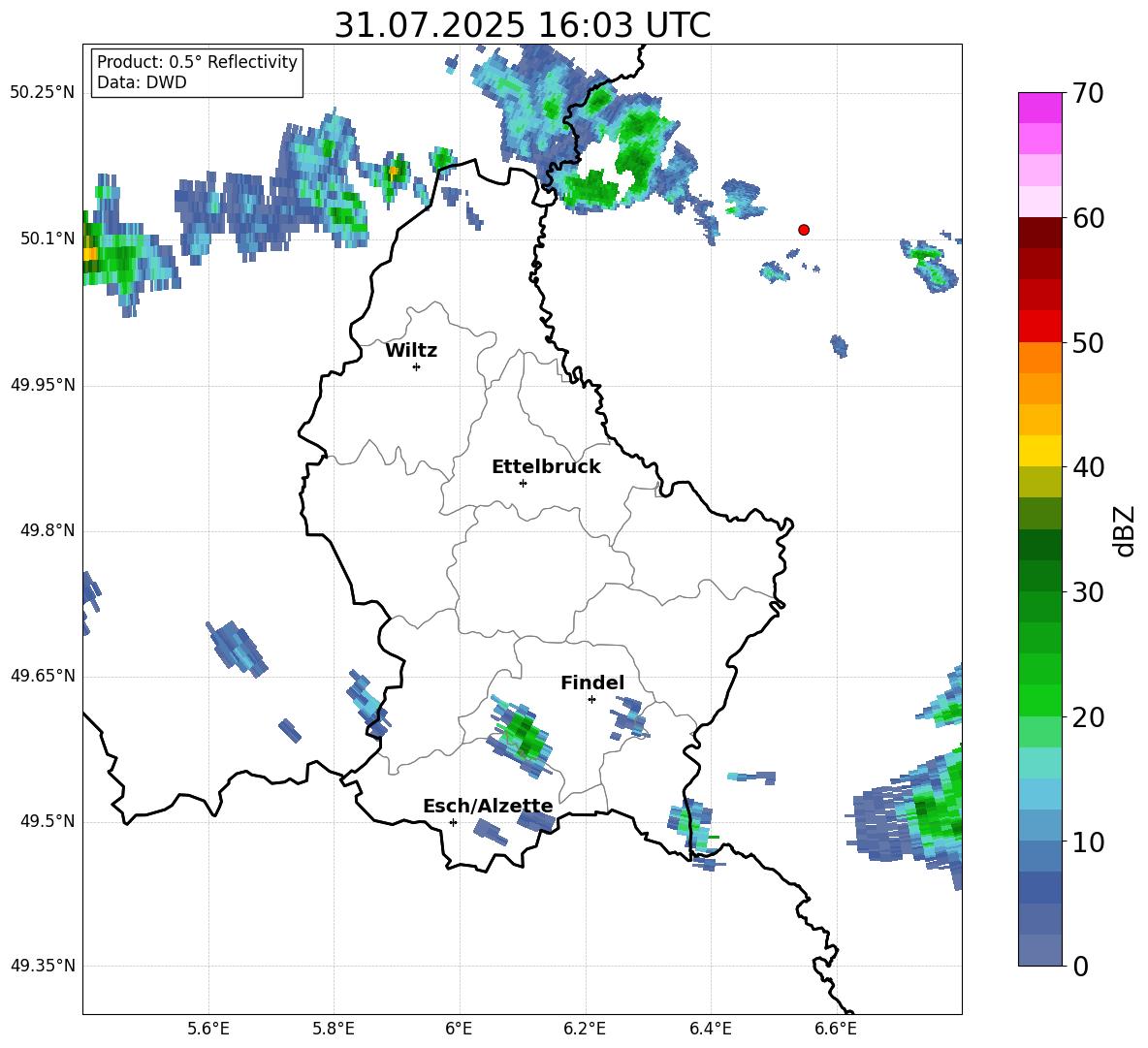This screenshot has width=1148, height=1048.
Task: Click the green radar echo west of Findel
Action: click(523, 736)
